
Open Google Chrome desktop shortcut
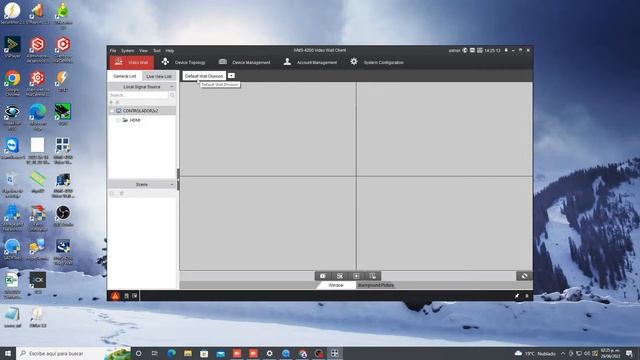[12, 82]
